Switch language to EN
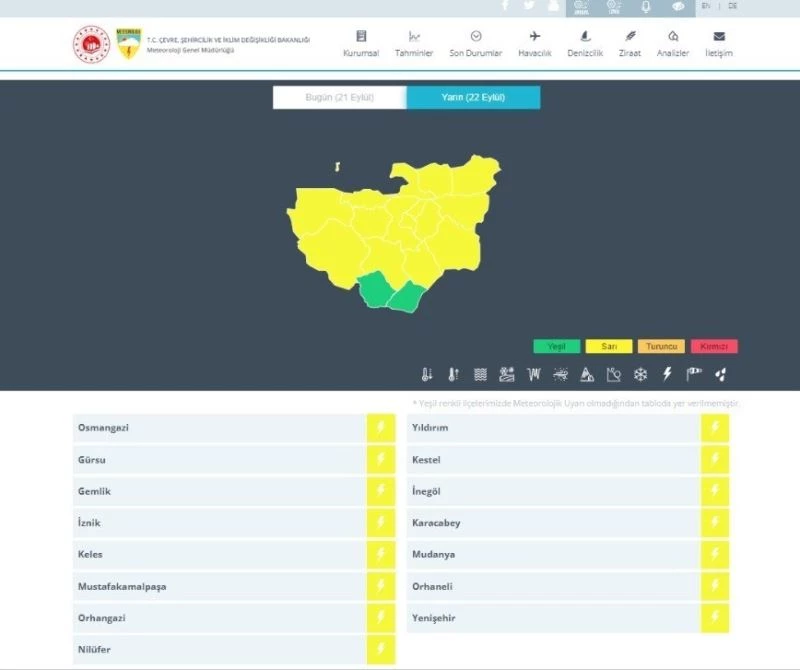This screenshot has width=800, height=670. click(706, 6)
